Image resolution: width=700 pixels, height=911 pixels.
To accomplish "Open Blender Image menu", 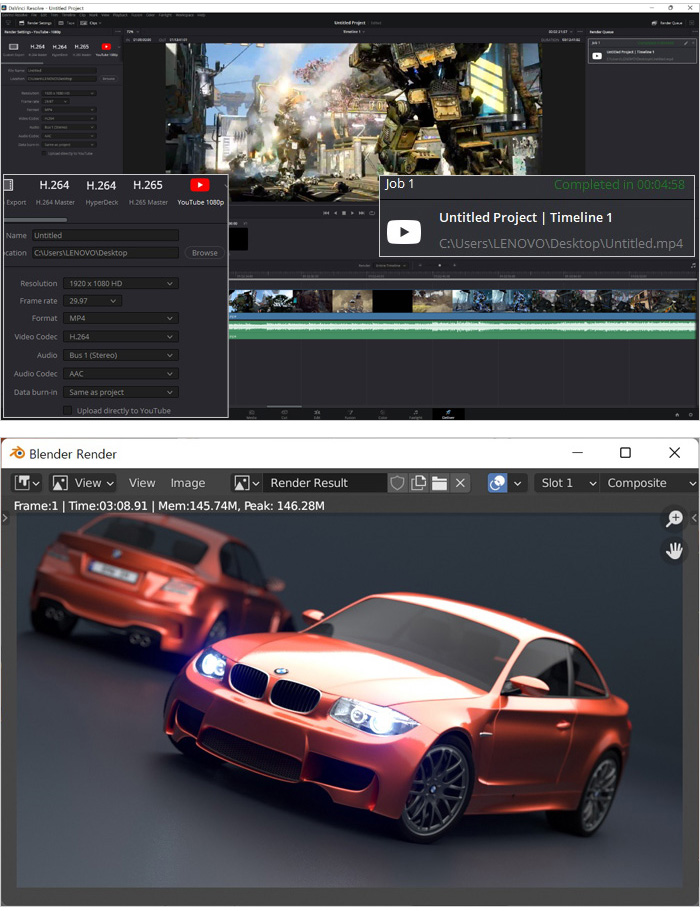I will point(188,483).
